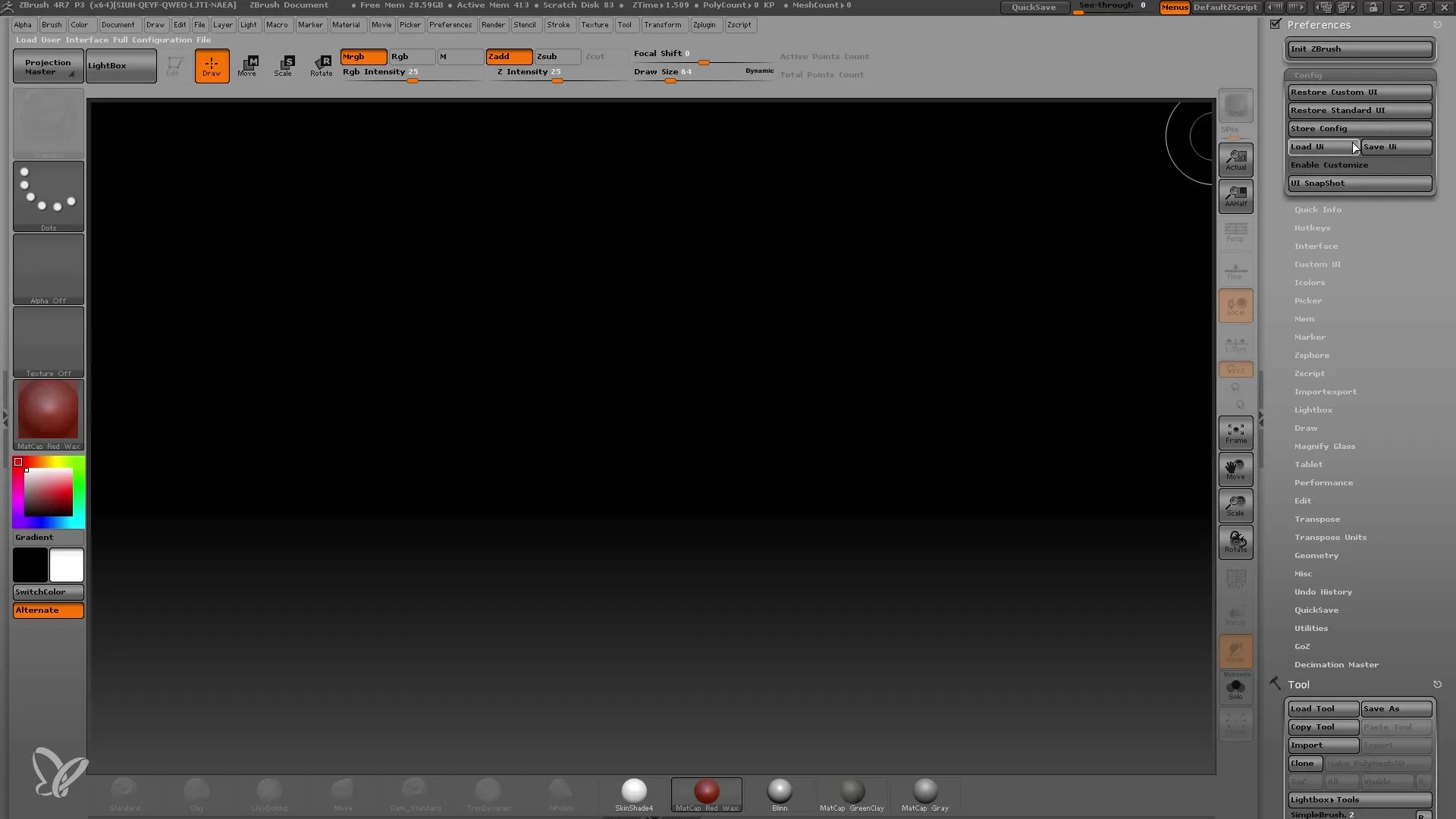
Task: Select the Scale tool in toolbar
Action: 285,65
